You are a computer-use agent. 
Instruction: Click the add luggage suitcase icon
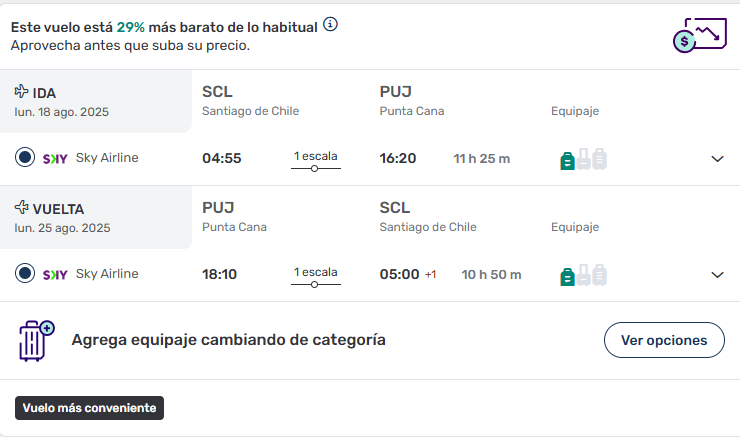click(x=37, y=341)
